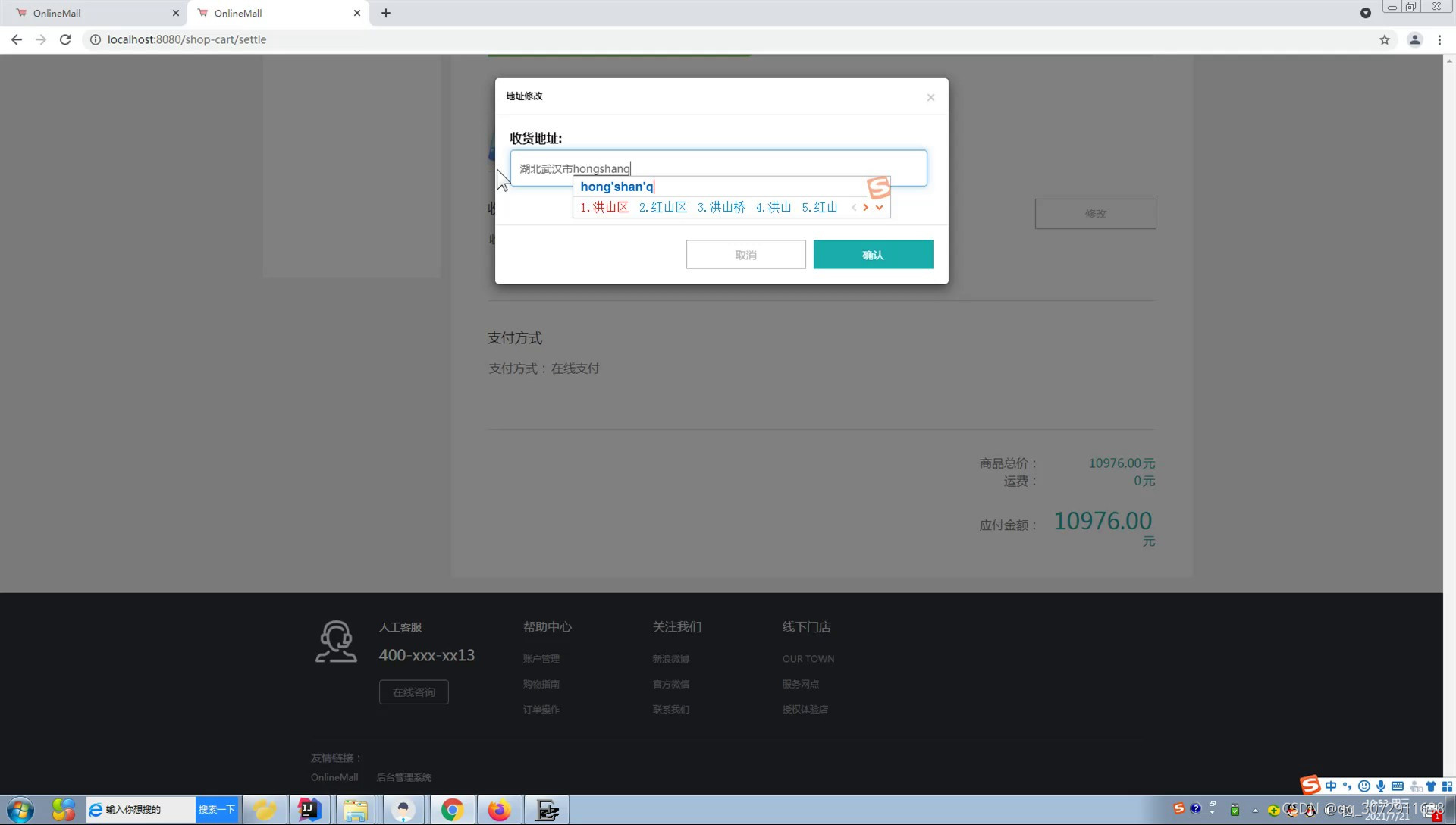The image size is (1456, 825).
Task: Click the URL localhost:8080/shop-cart/settle
Action: point(187,39)
